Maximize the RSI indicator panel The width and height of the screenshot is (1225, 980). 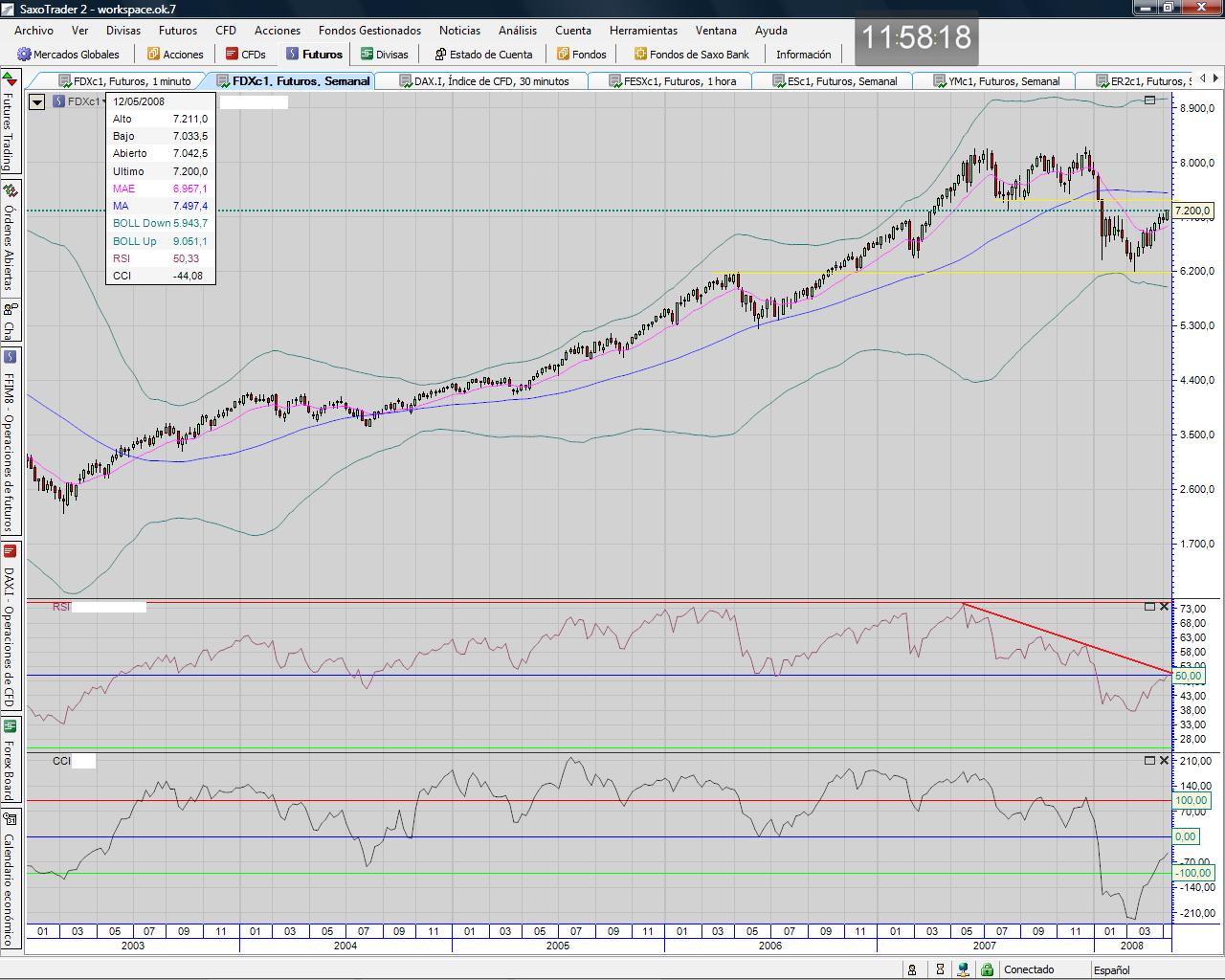(x=1149, y=607)
